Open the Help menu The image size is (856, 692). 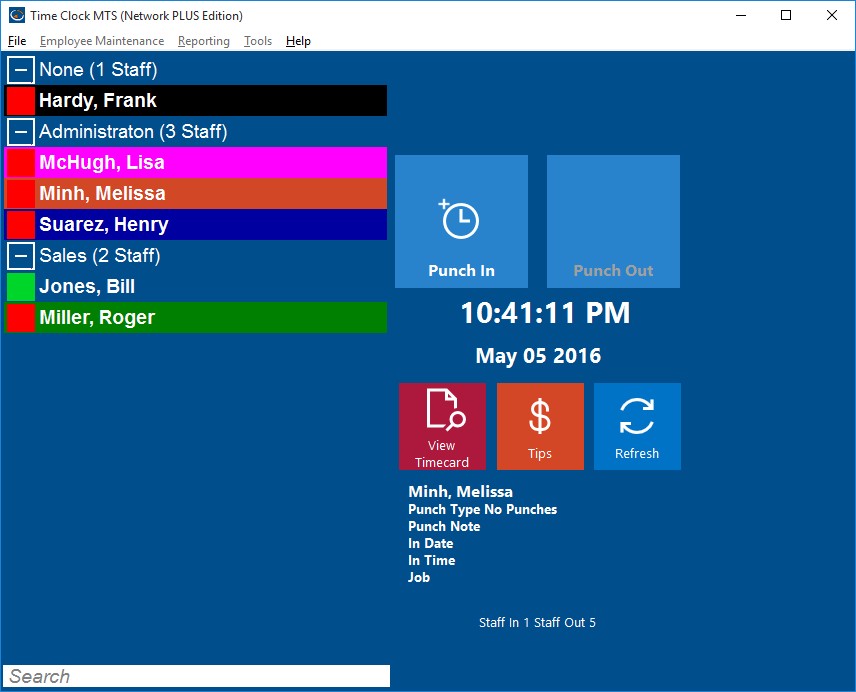click(x=297, y=41)
